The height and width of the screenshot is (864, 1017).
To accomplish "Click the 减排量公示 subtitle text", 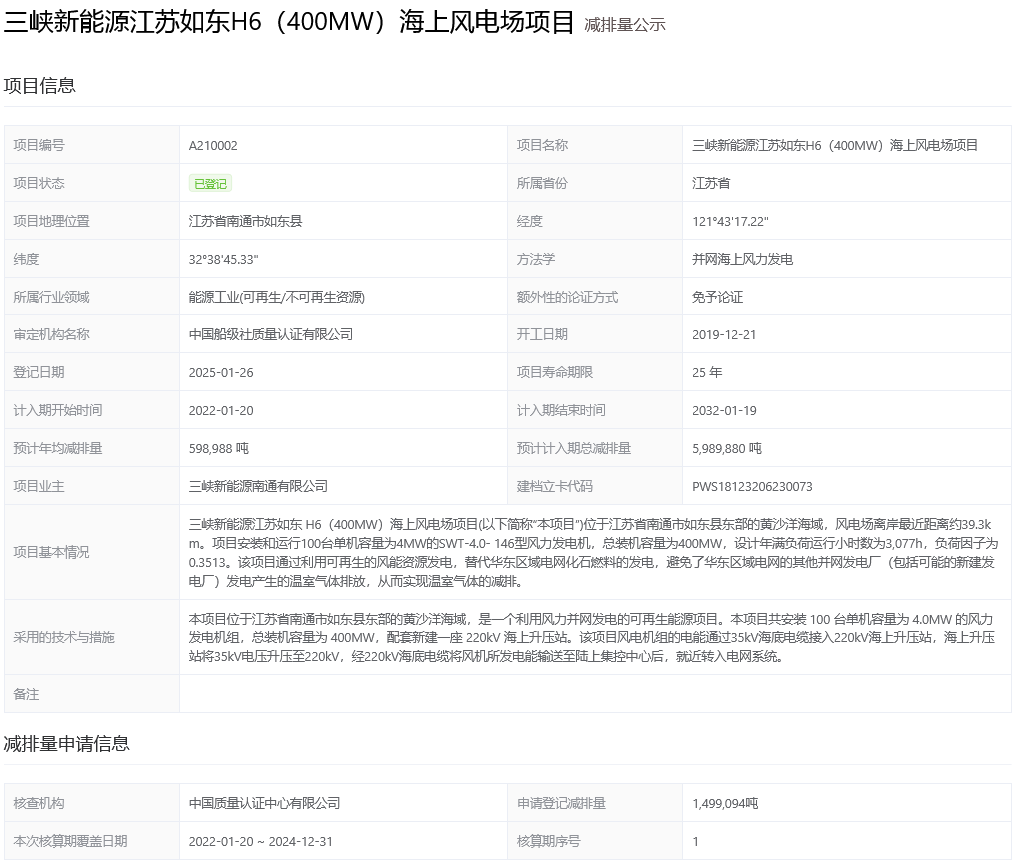I will (625, 25).
